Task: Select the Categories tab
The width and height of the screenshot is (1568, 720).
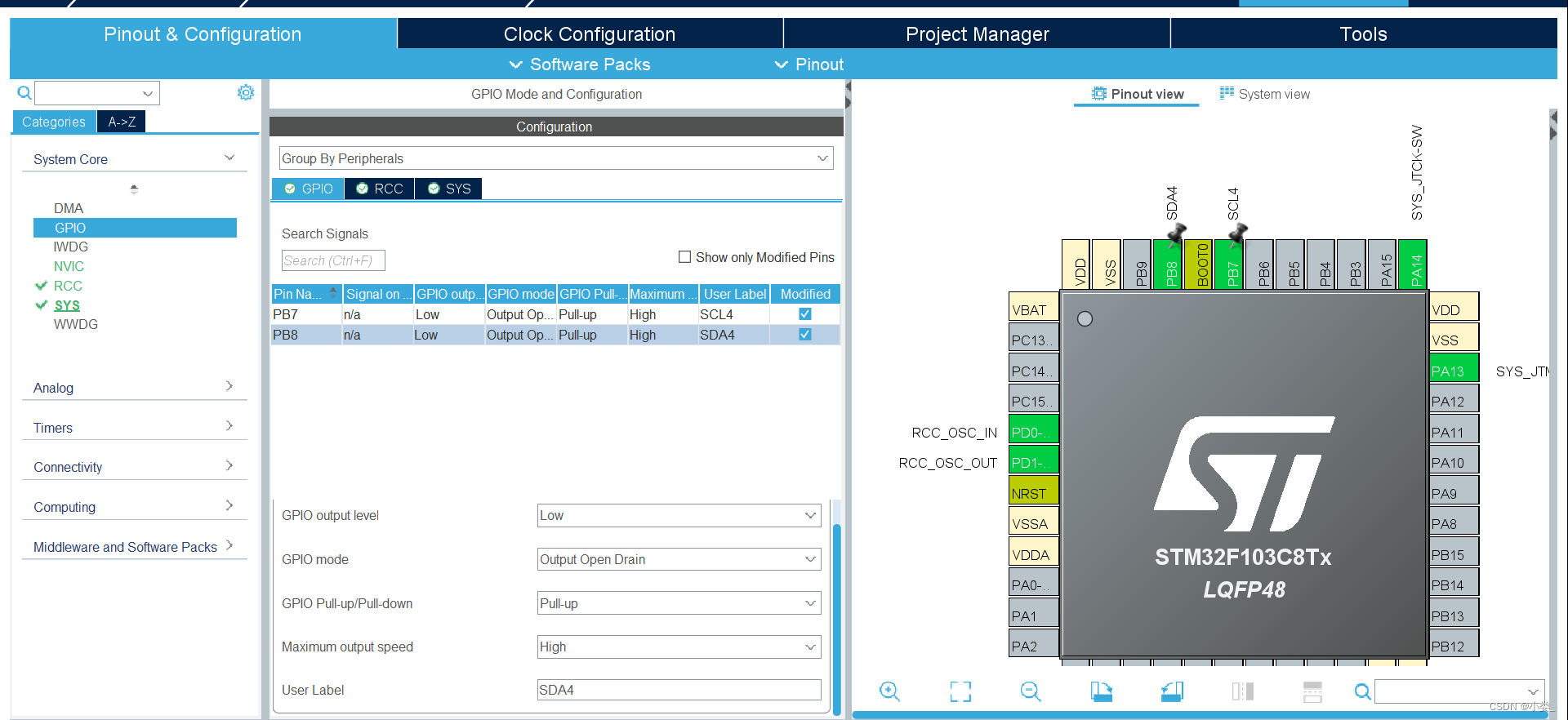Action: pyautogui.click(x=54, y=122)
